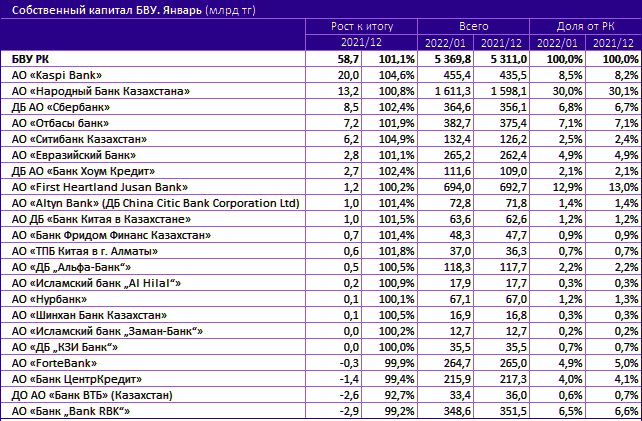Select 'АО «First Heartland Jusan Bank»' label
This screenshot has width=642, height=421.
100,187
